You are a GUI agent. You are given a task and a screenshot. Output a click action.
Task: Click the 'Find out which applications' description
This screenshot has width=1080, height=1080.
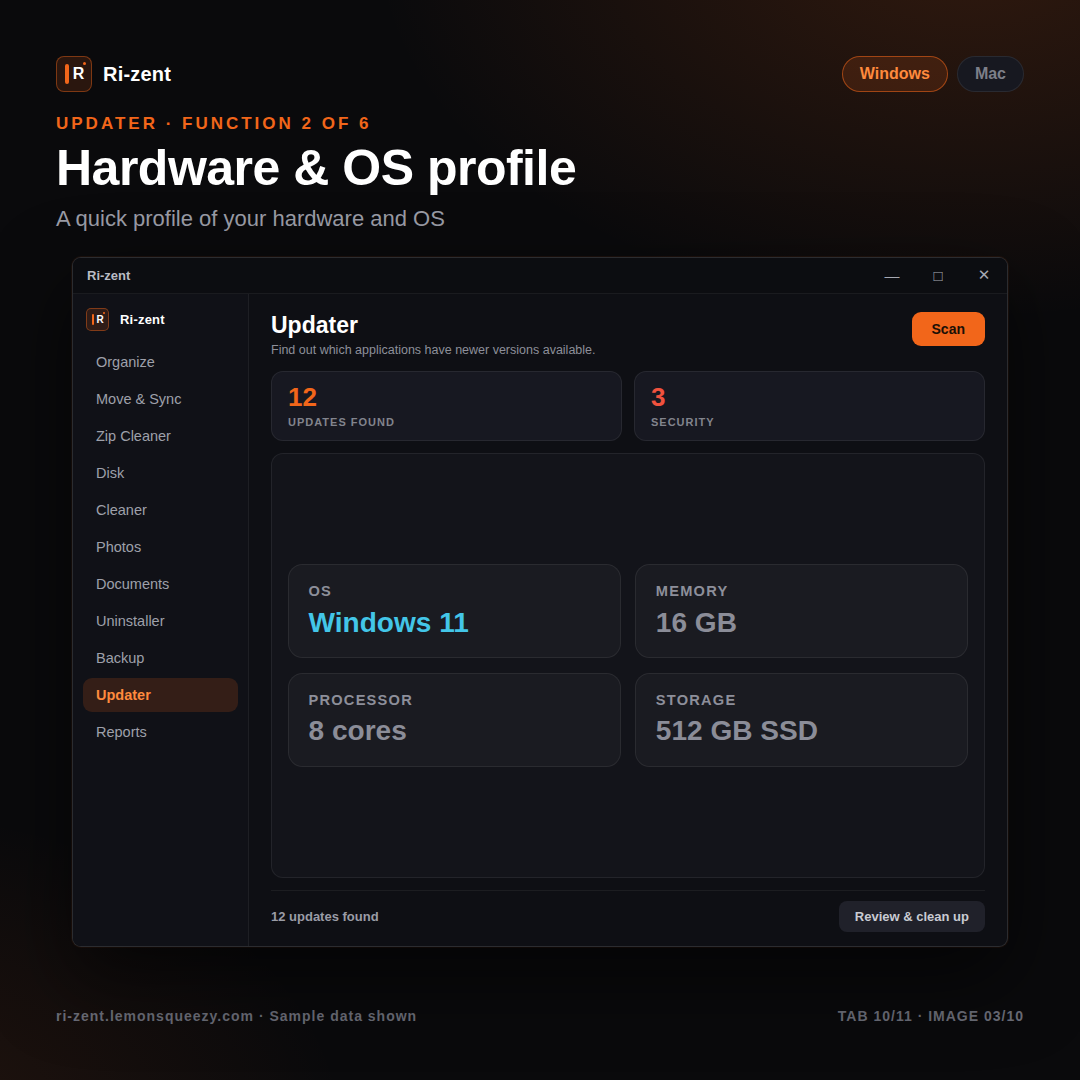433,350
